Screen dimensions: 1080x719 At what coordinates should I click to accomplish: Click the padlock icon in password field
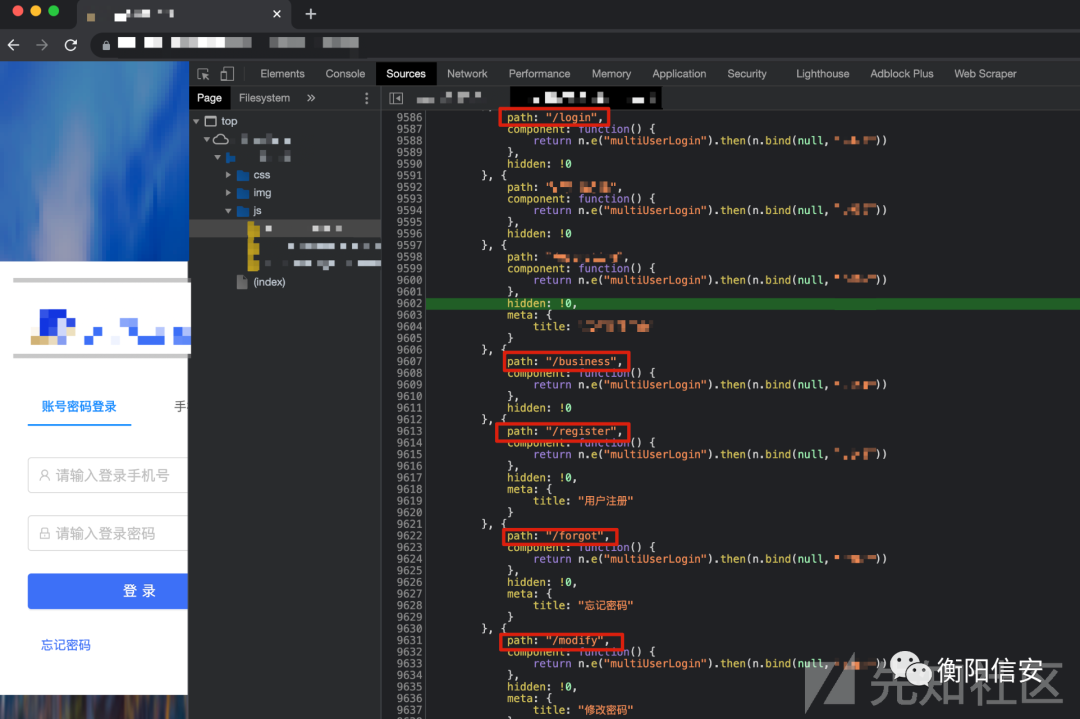pos(45,533)
